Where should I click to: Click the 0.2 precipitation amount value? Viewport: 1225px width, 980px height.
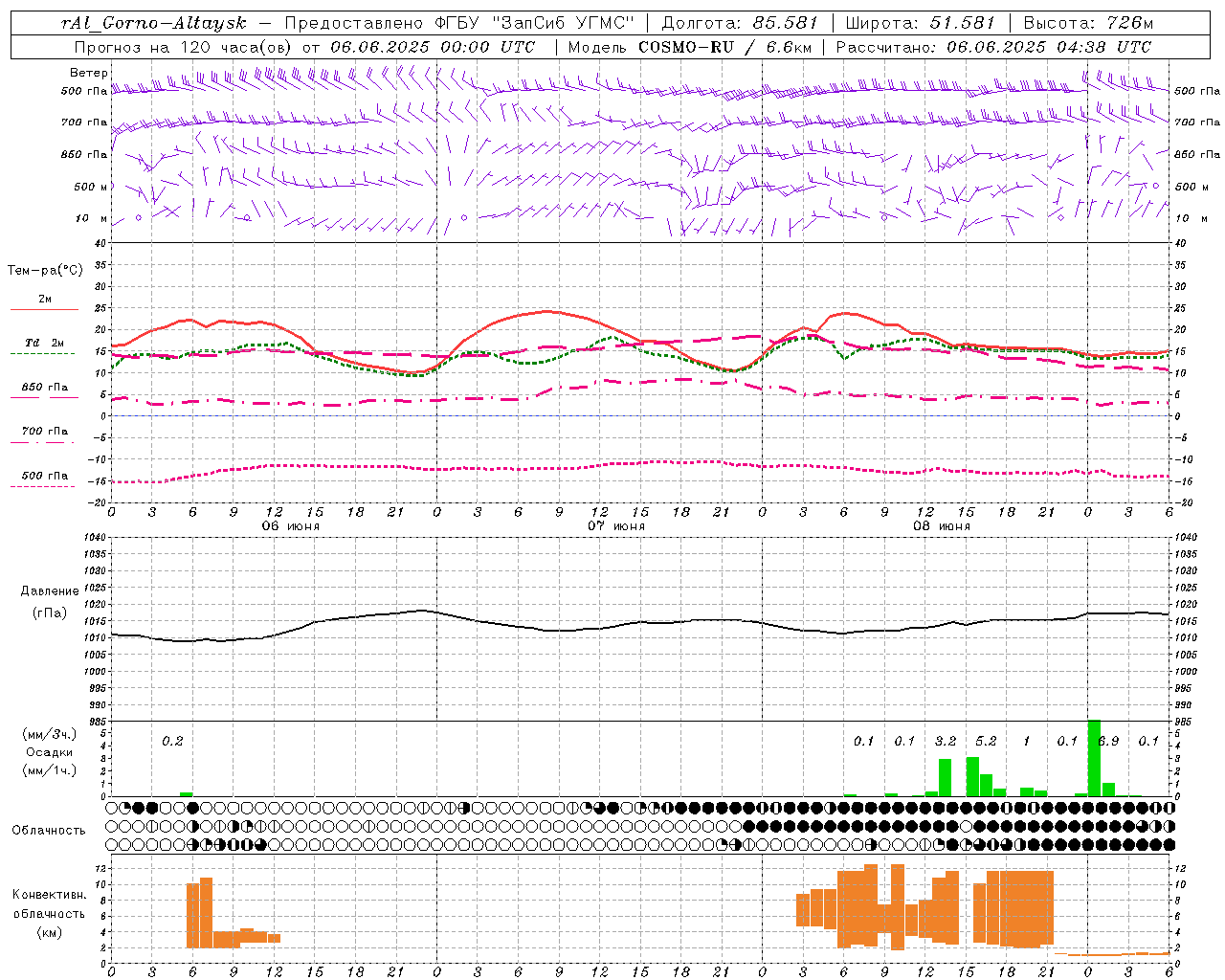[172, 742]
